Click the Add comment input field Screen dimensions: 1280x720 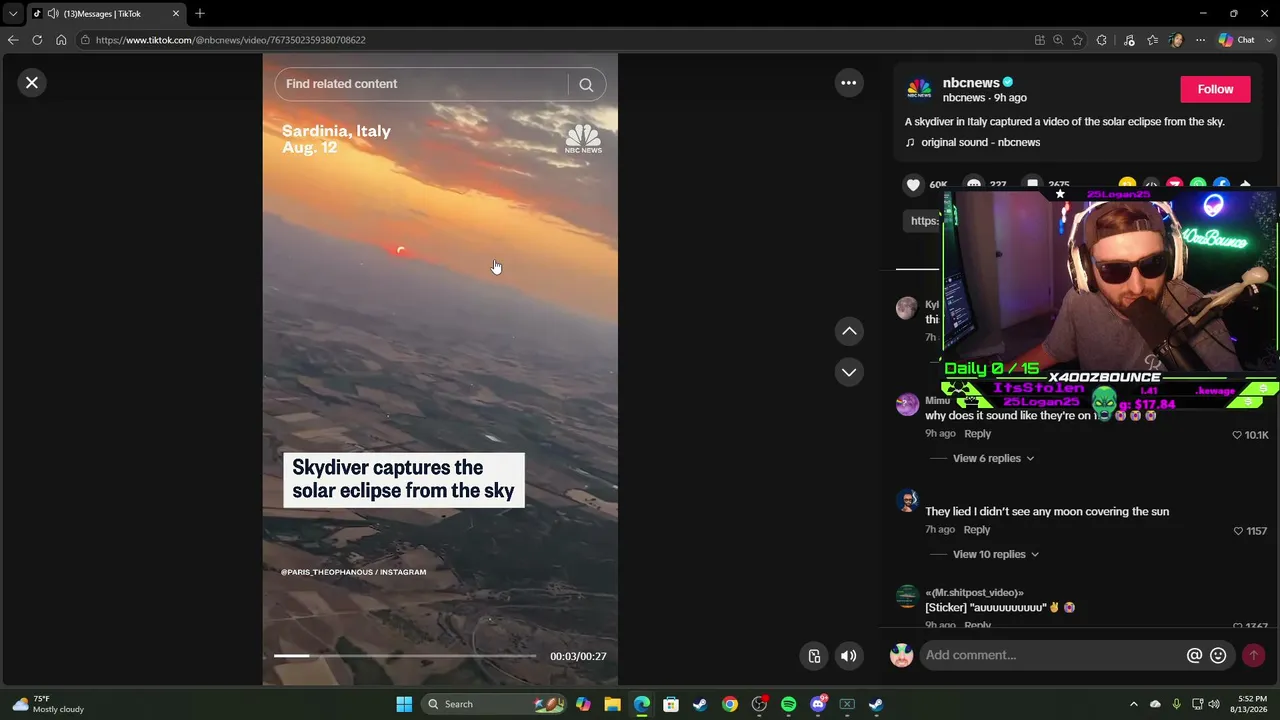tap(1050, 655)
